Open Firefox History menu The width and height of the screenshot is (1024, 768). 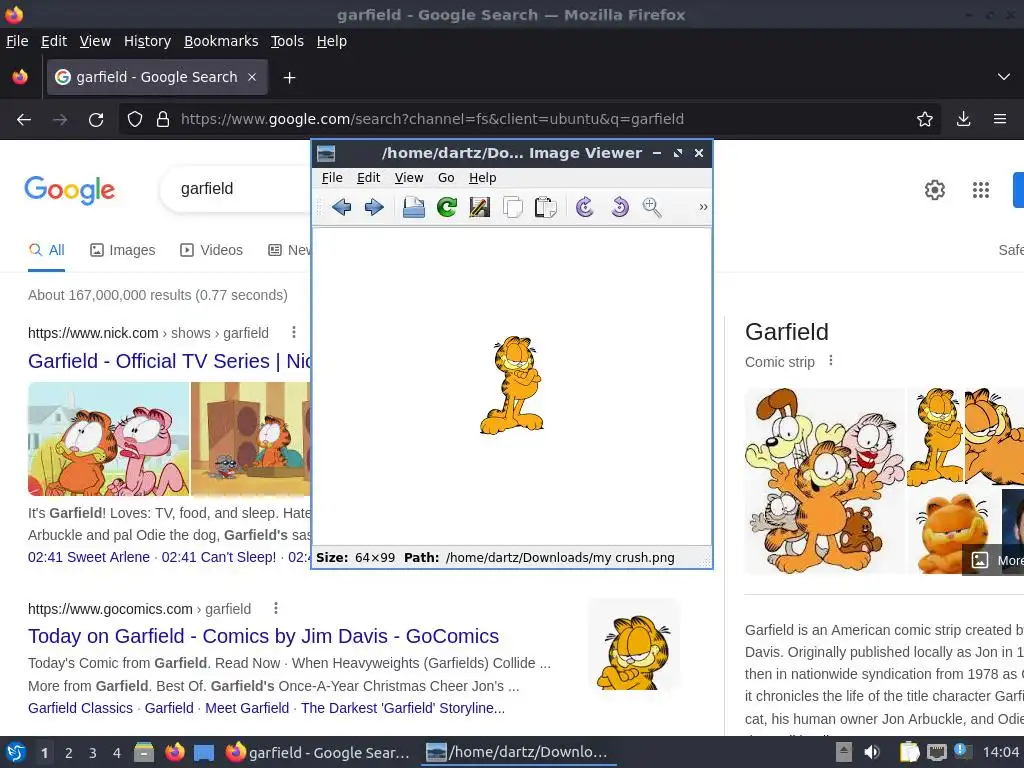(x=148, y=41)
